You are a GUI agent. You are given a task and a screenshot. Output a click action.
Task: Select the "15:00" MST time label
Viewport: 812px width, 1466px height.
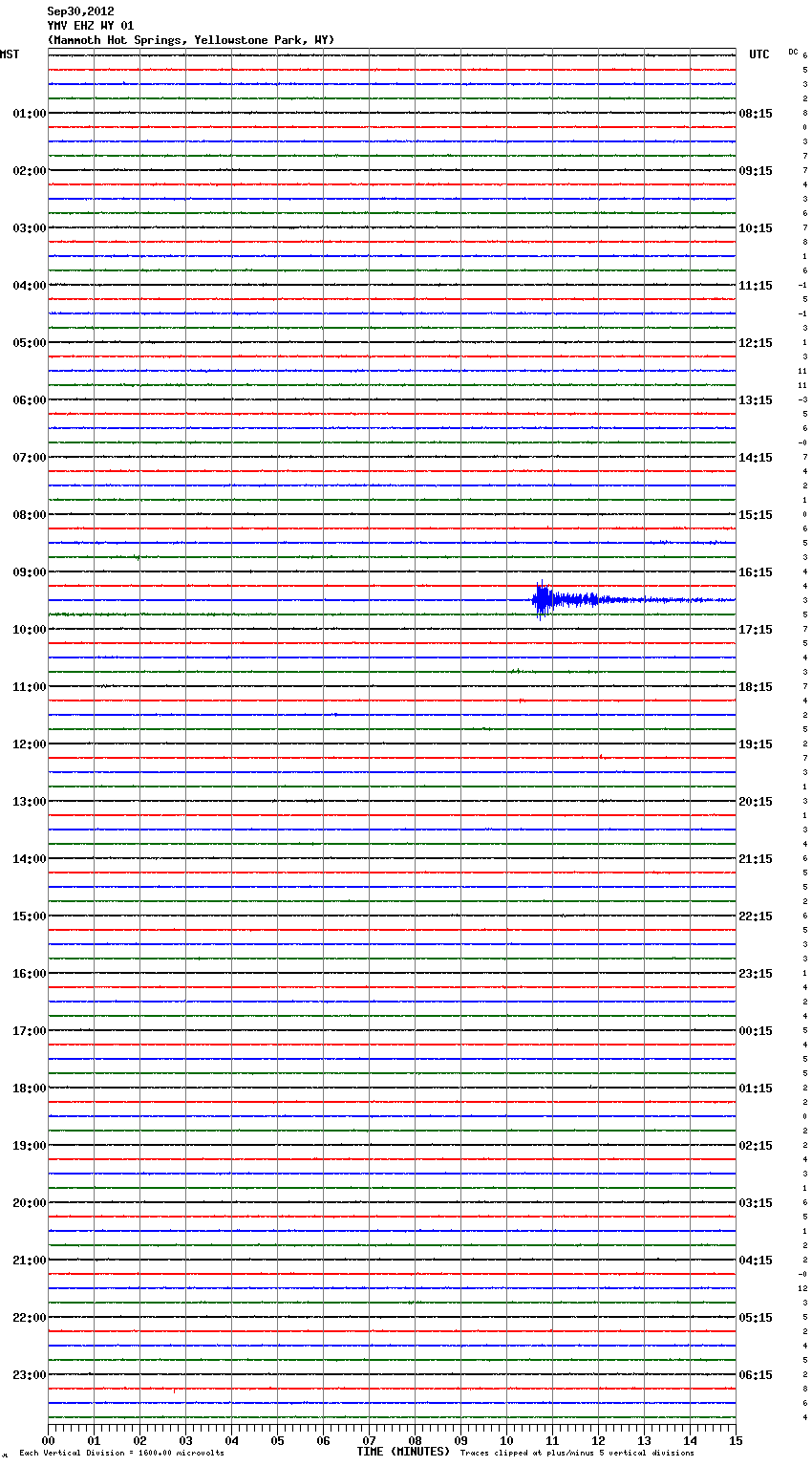30,916
